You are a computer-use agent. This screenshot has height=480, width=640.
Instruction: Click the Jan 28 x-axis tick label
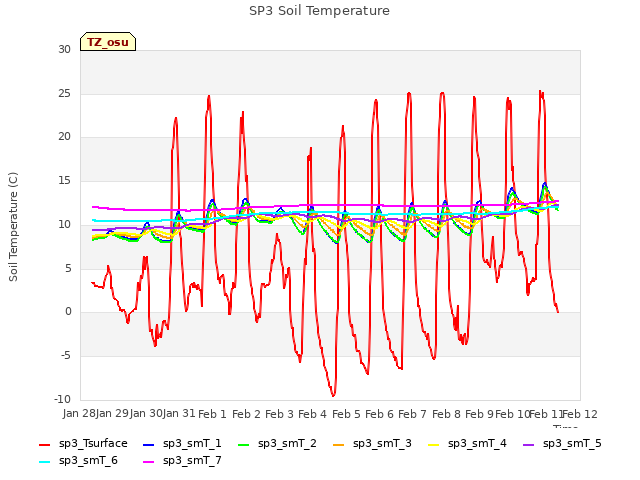click(x=79, y=414)
